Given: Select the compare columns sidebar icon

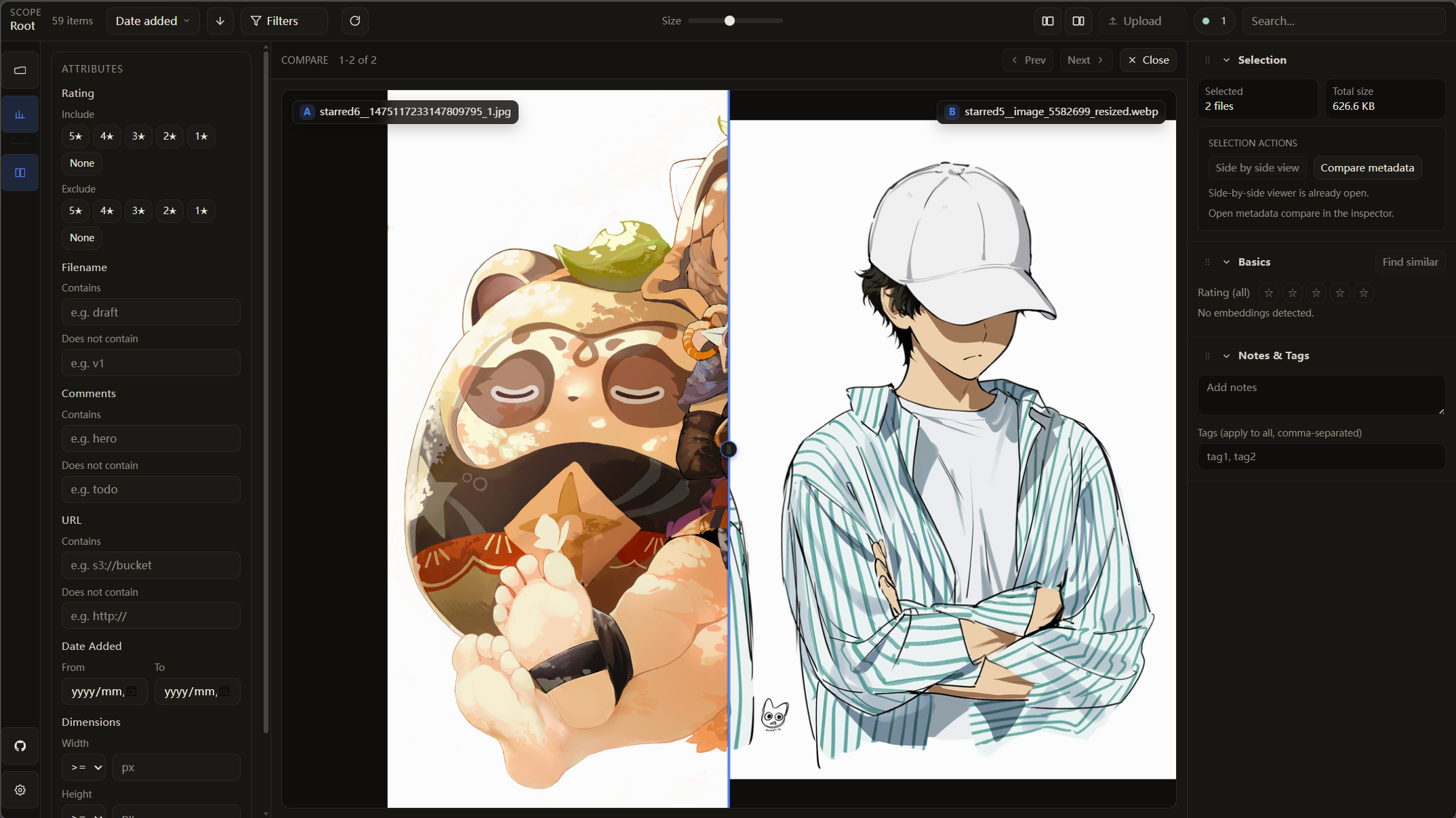Looking at the screenshot, I should pos(20,173).
